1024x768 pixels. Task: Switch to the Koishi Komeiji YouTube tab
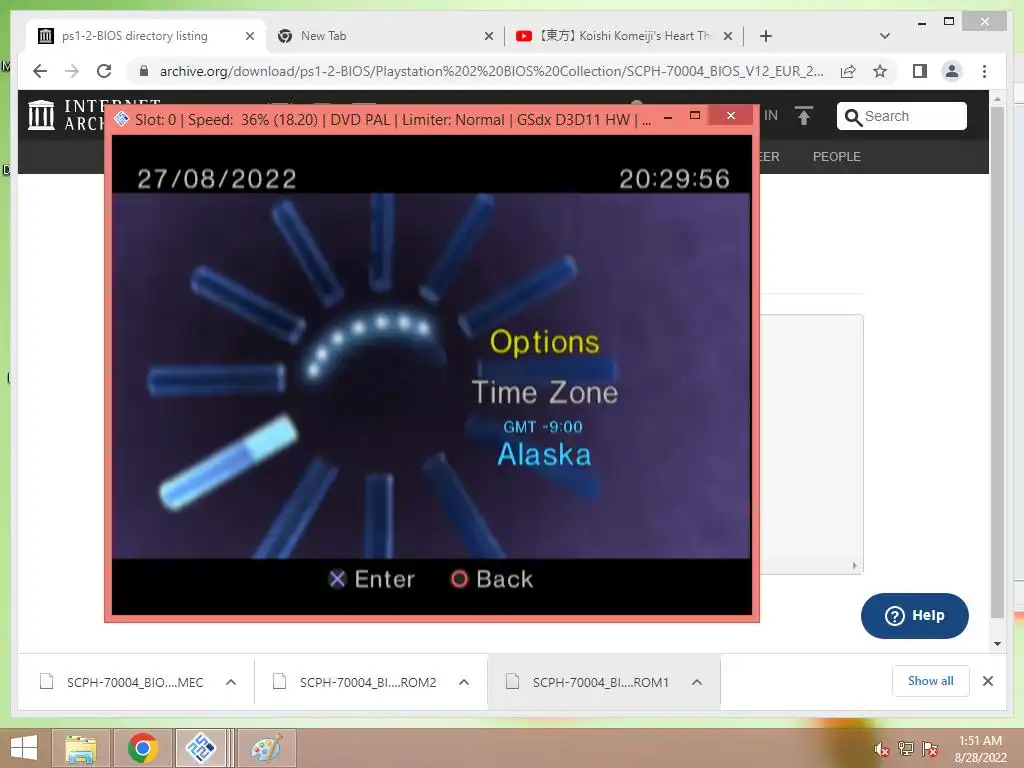click(x=626, y=36)
